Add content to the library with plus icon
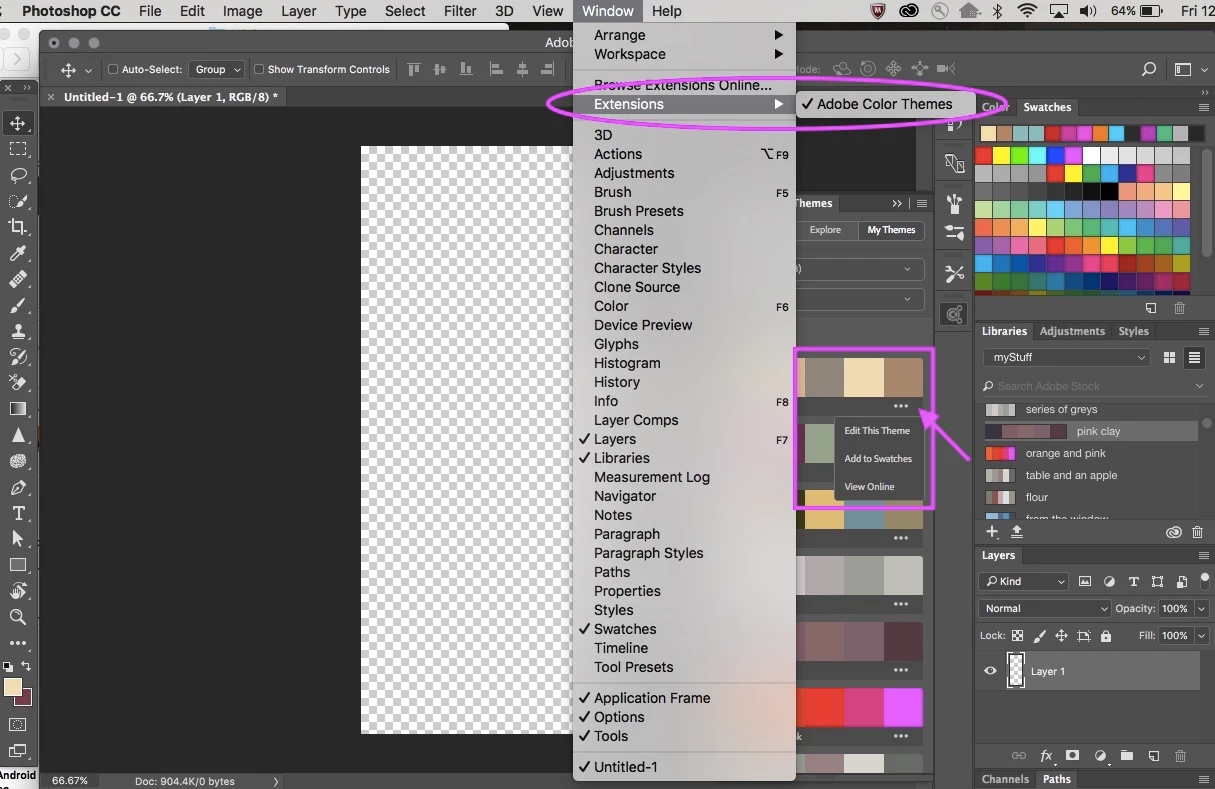The height and width of the screenshot is (789, 1215). tap(992, 532)
